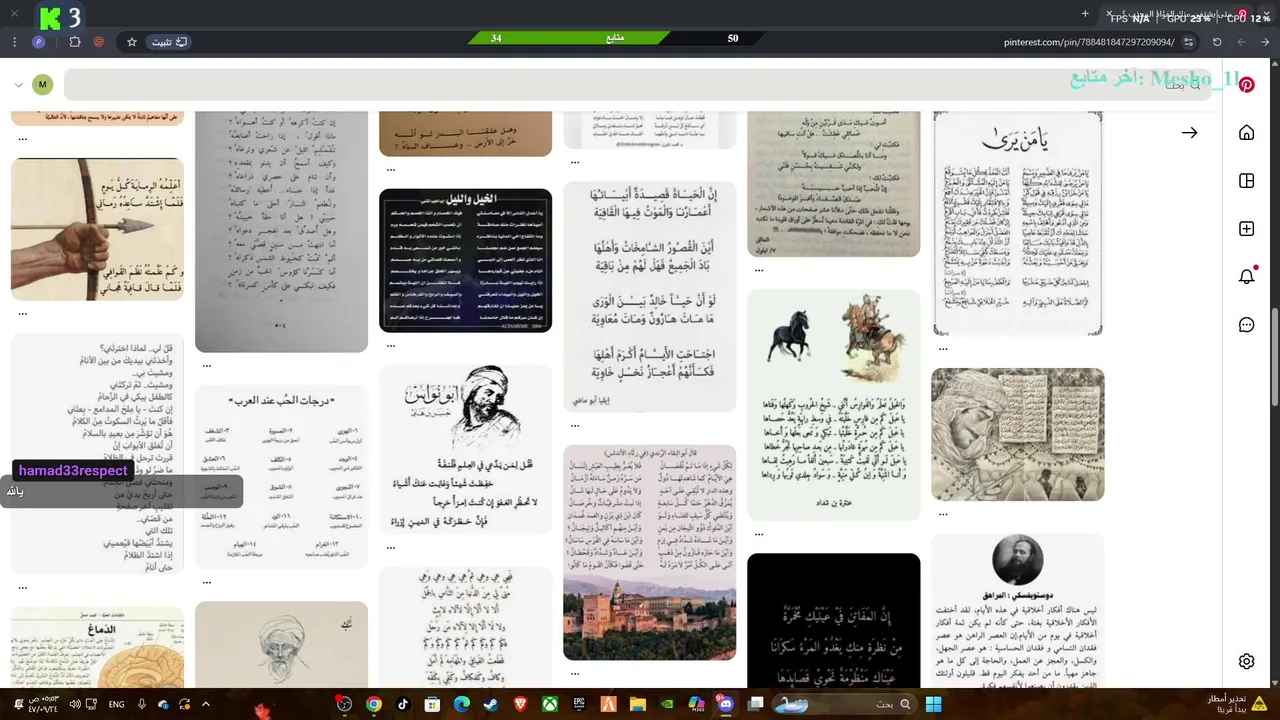
Task: Open Pinterest settings gear icon
Action: click(x=1246, y=661)
